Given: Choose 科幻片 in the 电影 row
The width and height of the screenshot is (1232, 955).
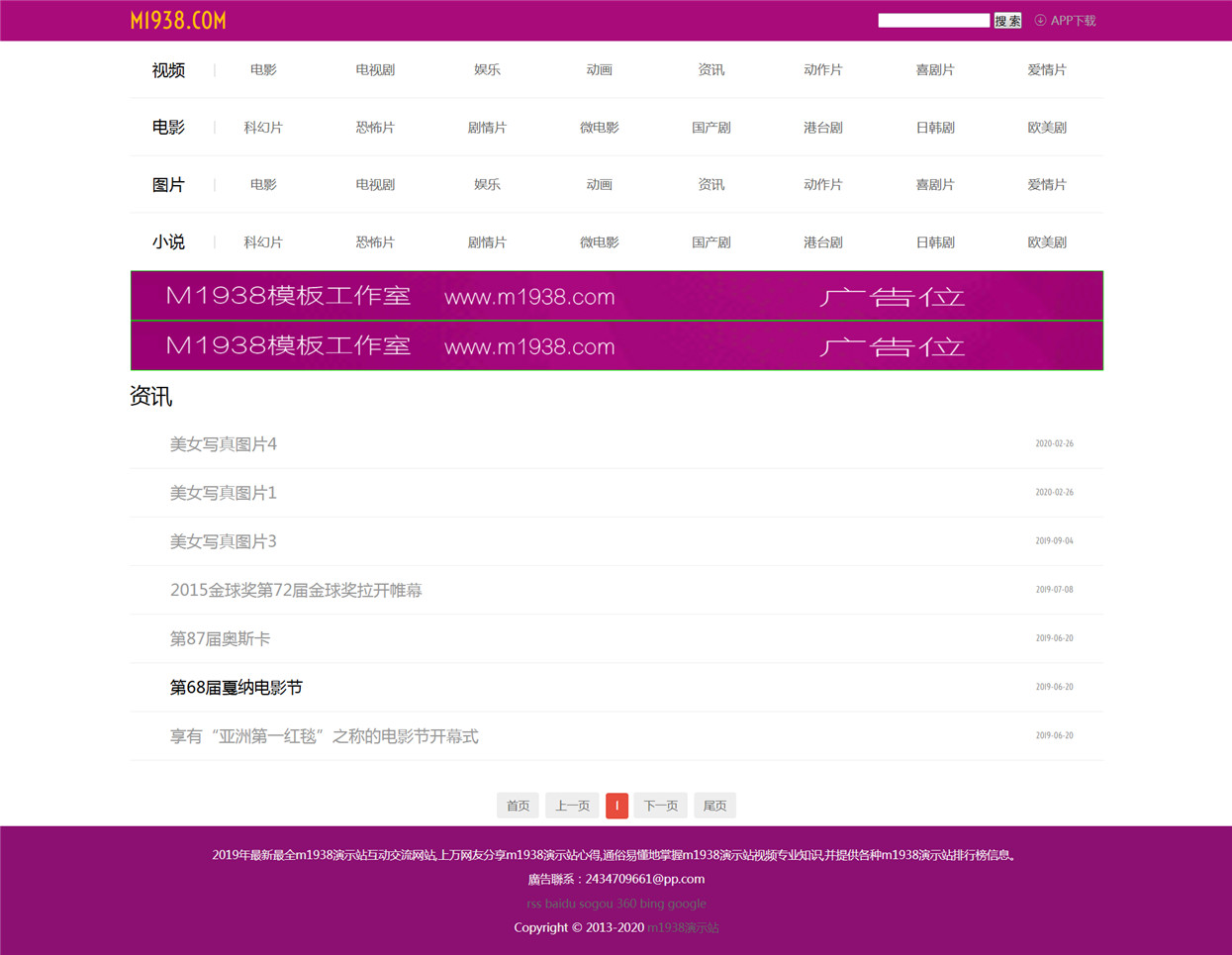Looking at the screenshot, I should (x=263, y=128).
